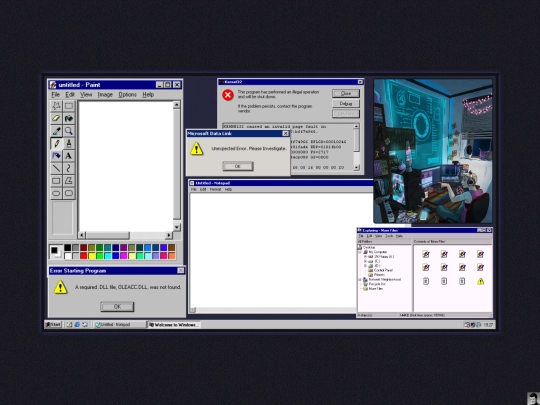Expand the 3½ Floppy drive node in Explorer
The image size is (540, 405).
pos(365,257)
